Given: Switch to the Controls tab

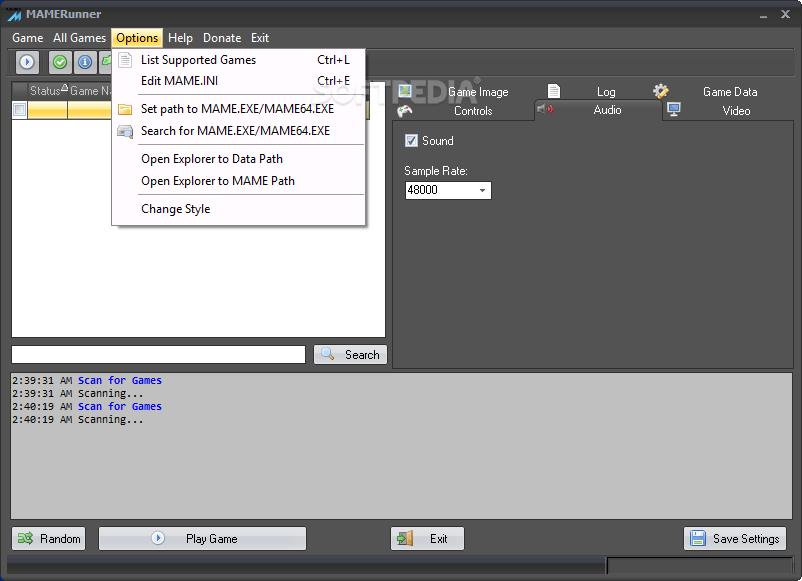Looking at the screenshot, I should (473, 111).
